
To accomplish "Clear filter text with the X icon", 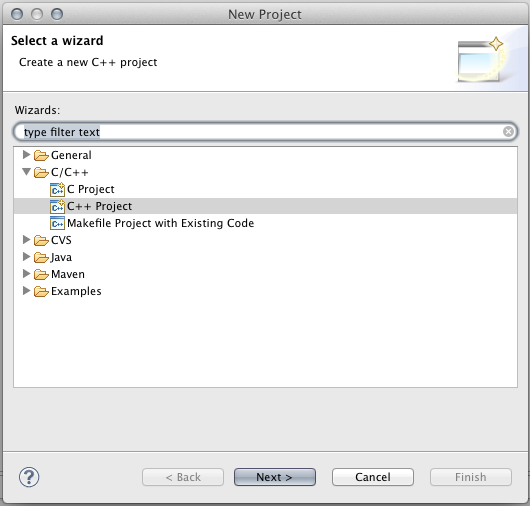I will [508, 131].
